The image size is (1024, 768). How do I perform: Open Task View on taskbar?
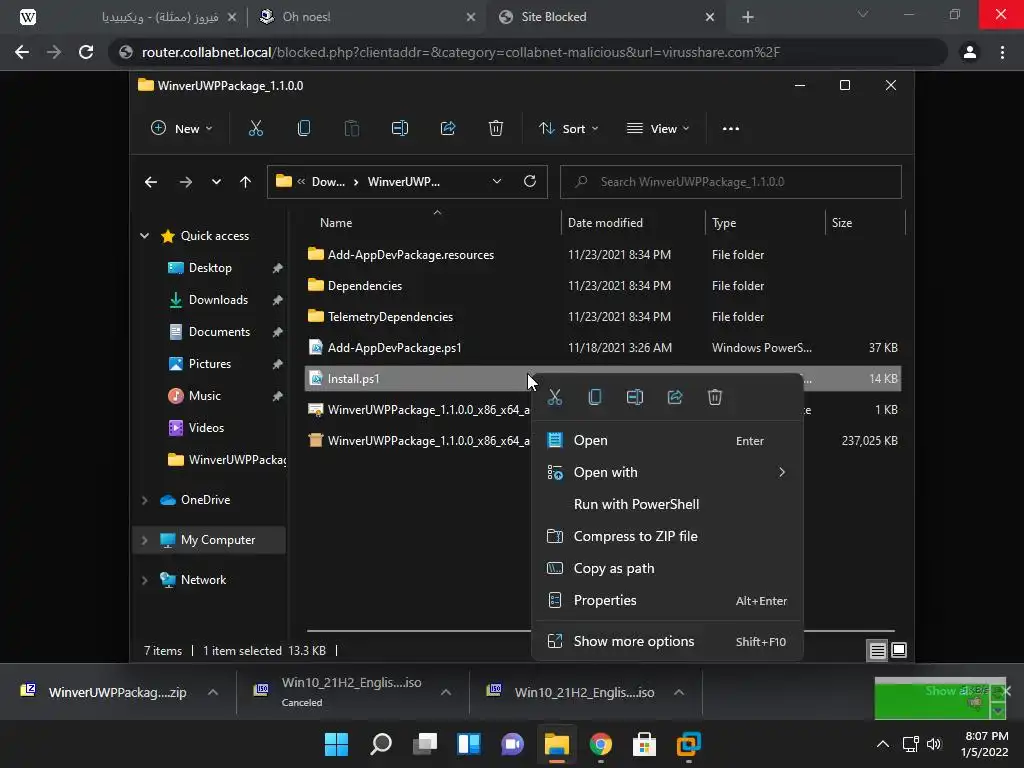tap(425, 744)
